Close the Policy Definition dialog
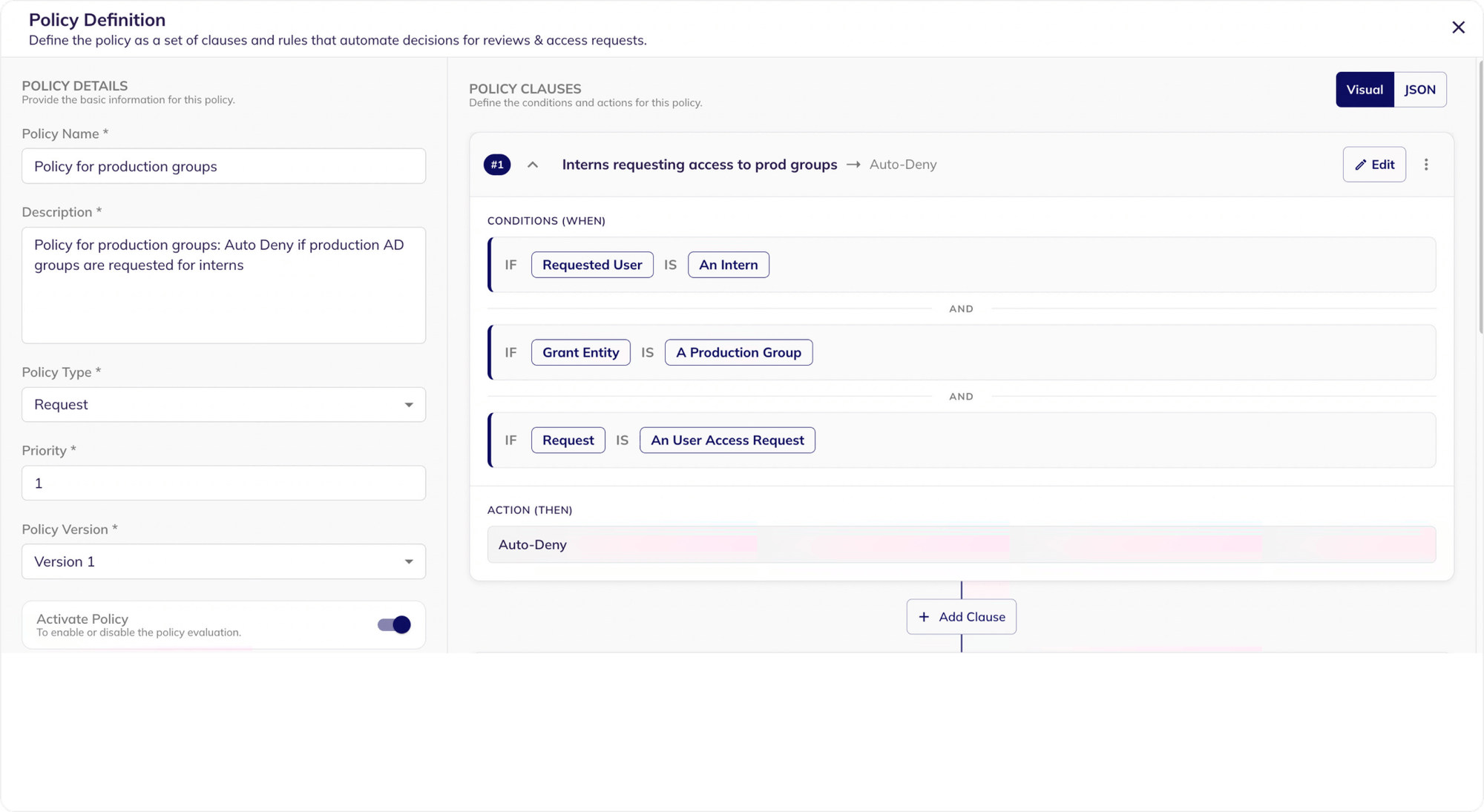 1458,27
